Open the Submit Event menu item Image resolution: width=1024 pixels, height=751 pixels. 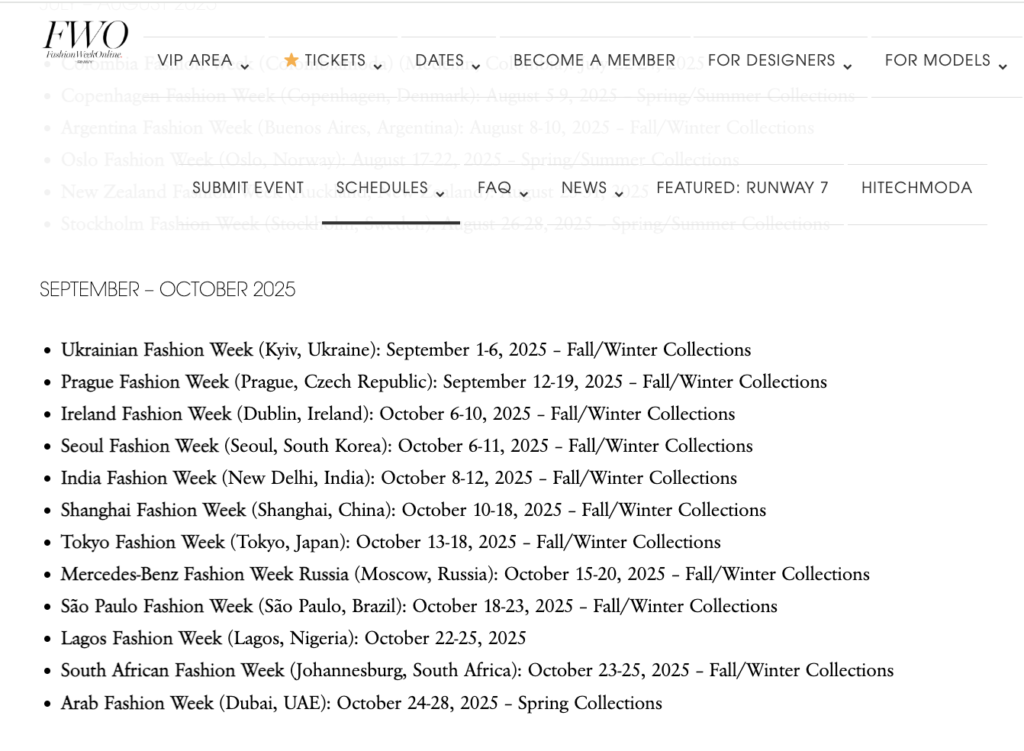click(248, 187)
